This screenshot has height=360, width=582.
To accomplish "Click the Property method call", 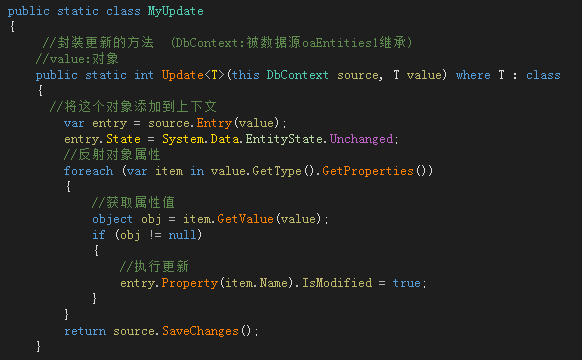I will pos(190,283).
